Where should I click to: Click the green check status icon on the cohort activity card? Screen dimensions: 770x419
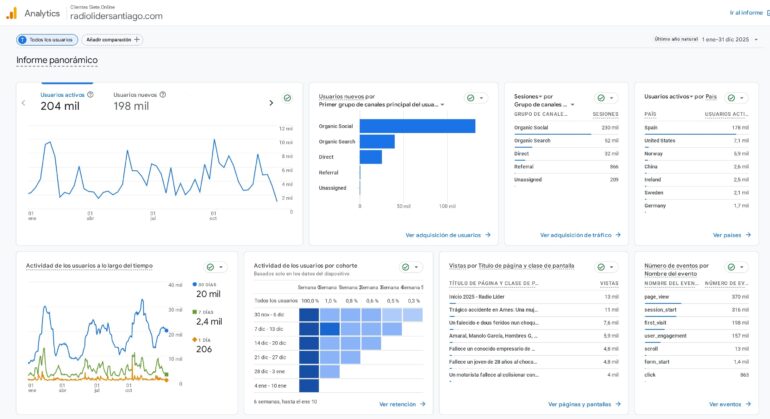(405, 267)
